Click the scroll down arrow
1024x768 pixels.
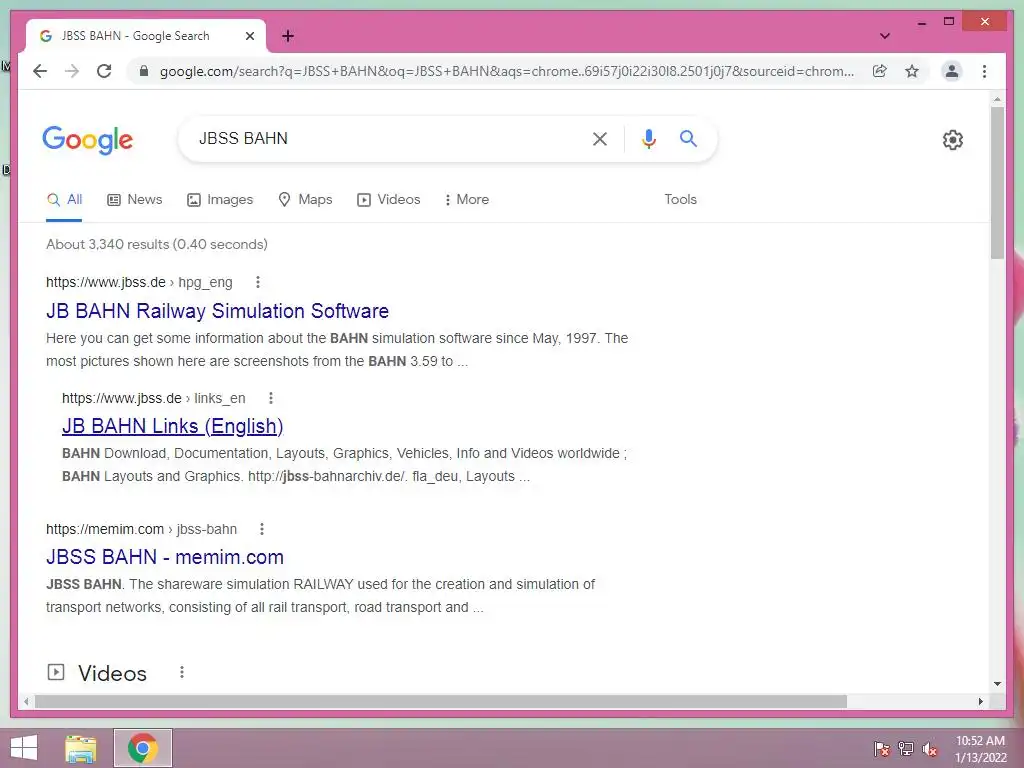coord(997,684)
